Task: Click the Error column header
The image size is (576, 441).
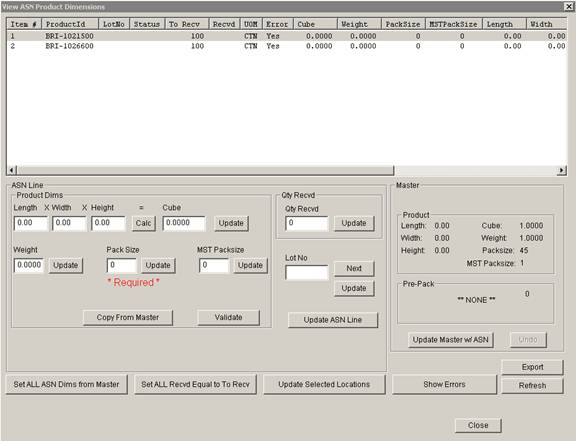Action: pos(278,24)
